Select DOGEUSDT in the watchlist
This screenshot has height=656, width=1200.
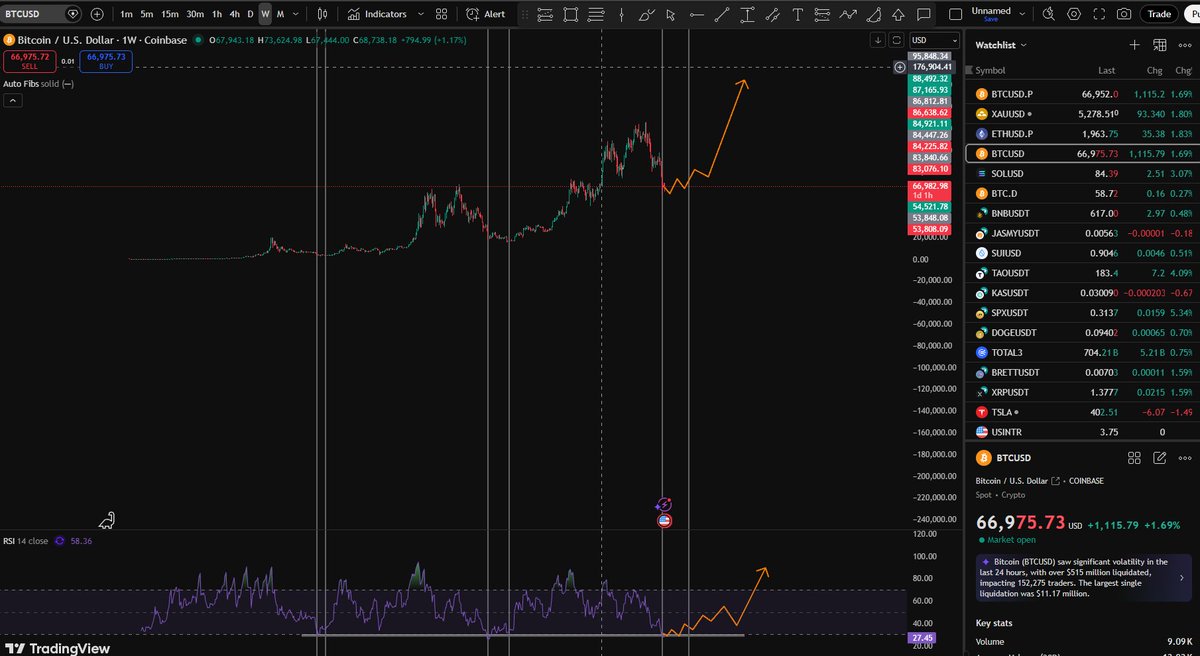[x=1080, y=332]
